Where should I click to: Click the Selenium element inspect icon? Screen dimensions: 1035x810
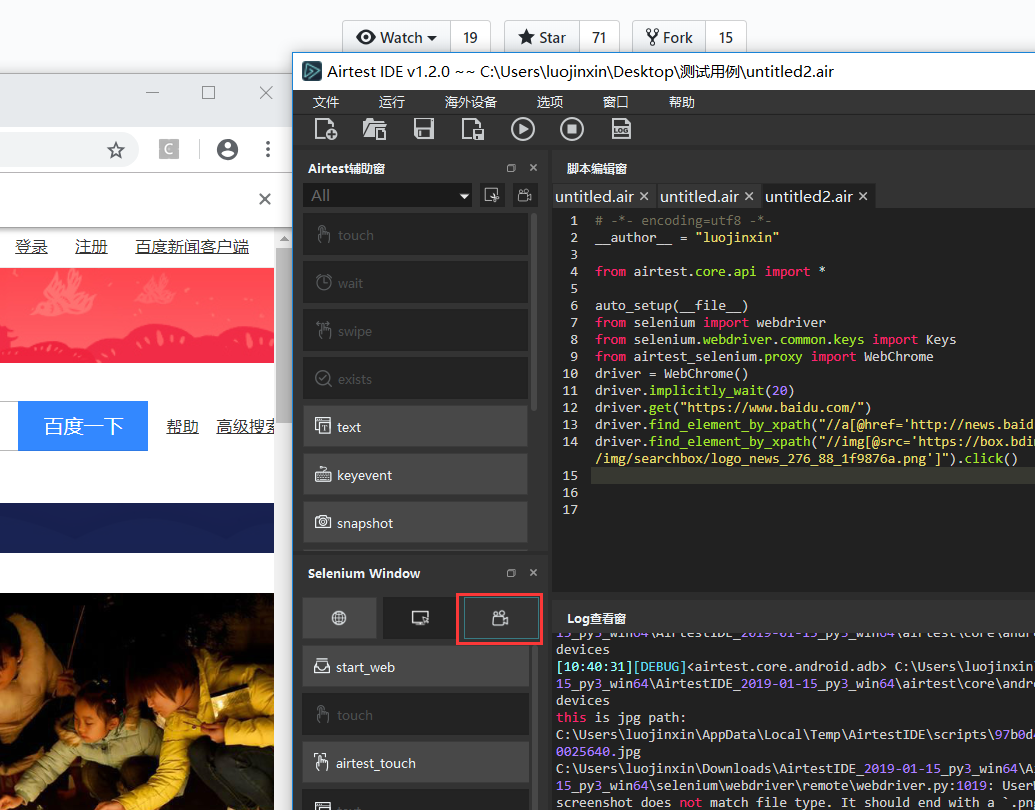[x=420, y=618]
